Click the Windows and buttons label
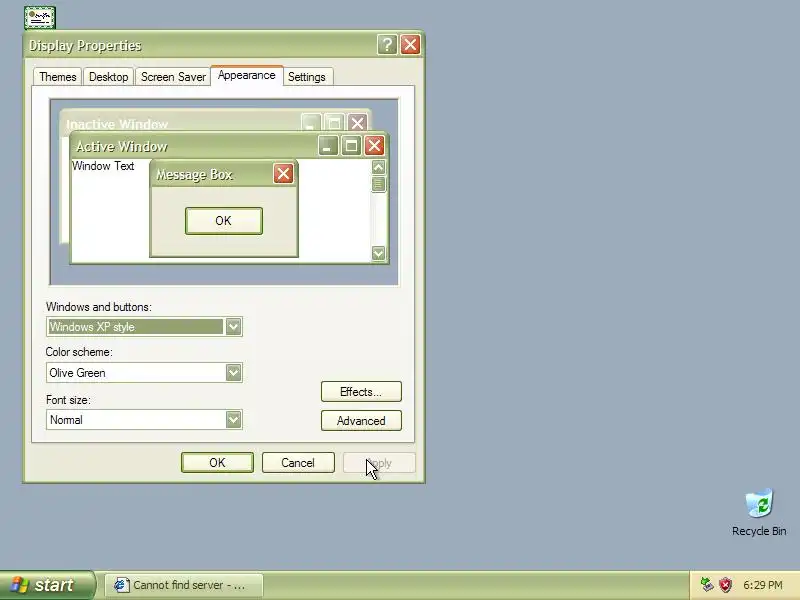Screen dimensions: 800x600 point(98,307)
